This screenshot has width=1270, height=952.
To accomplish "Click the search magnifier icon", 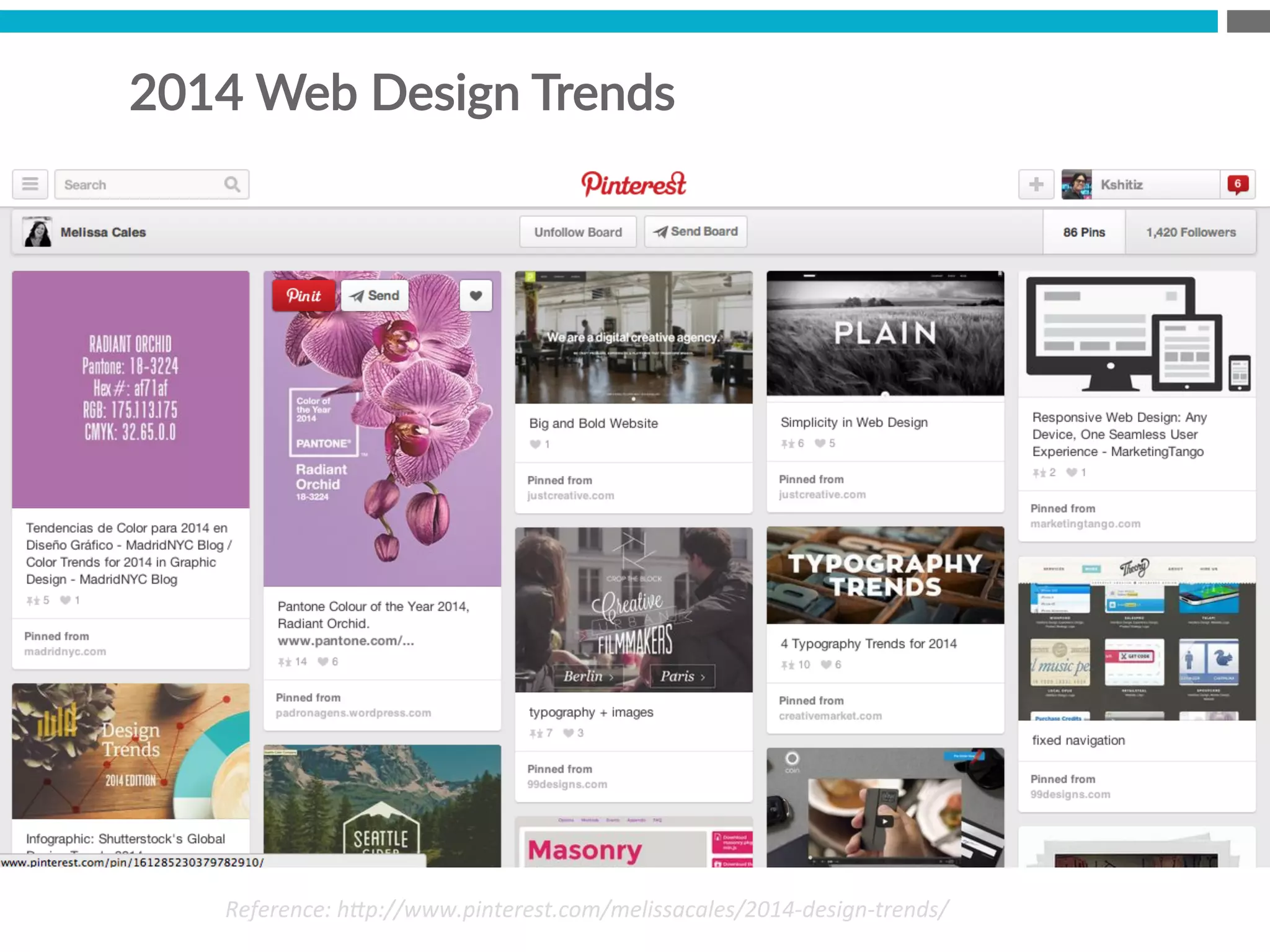I will [232, 184].
